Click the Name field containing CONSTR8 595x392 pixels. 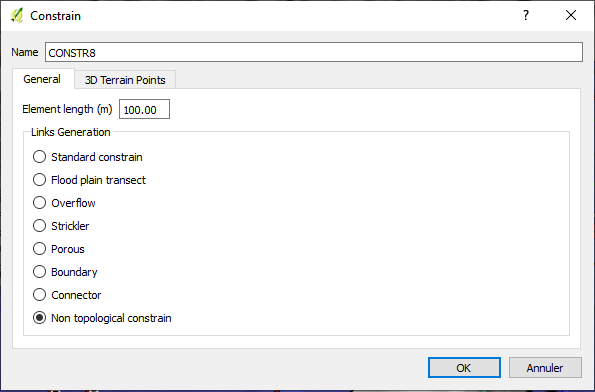click(x=314, y=52)
